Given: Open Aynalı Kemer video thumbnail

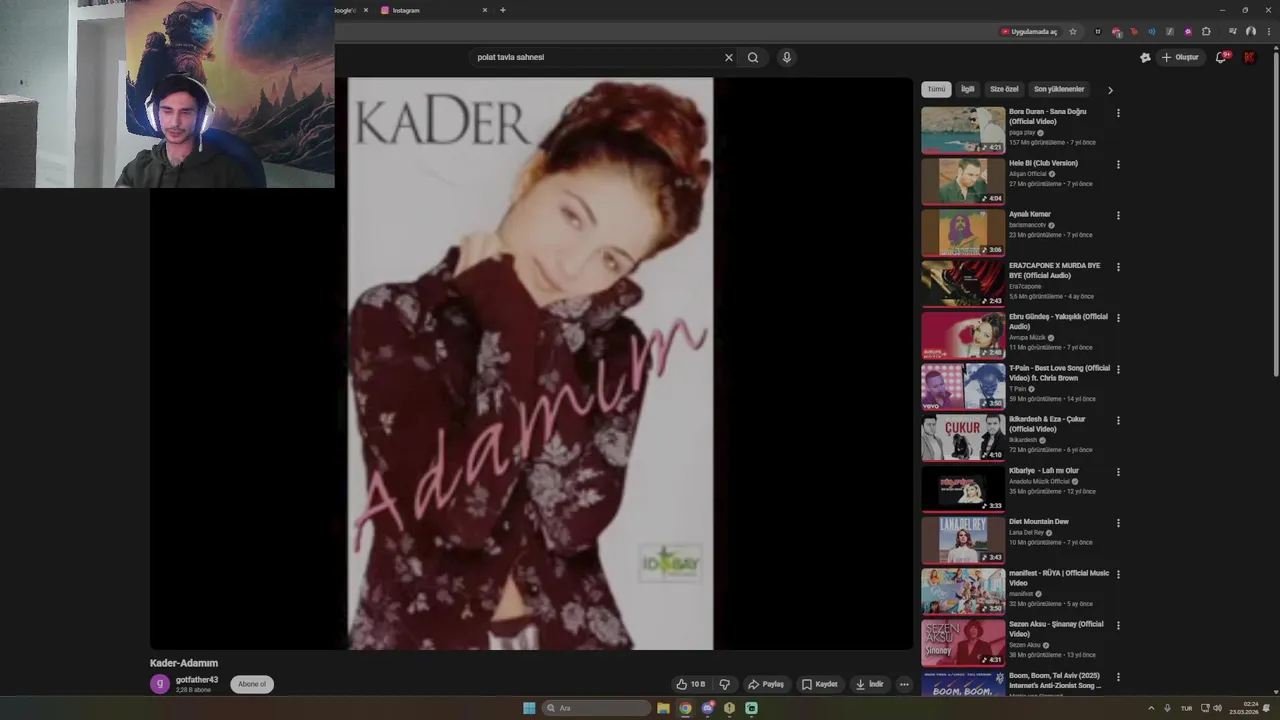Looking at the screenshot, I should 963,232.
